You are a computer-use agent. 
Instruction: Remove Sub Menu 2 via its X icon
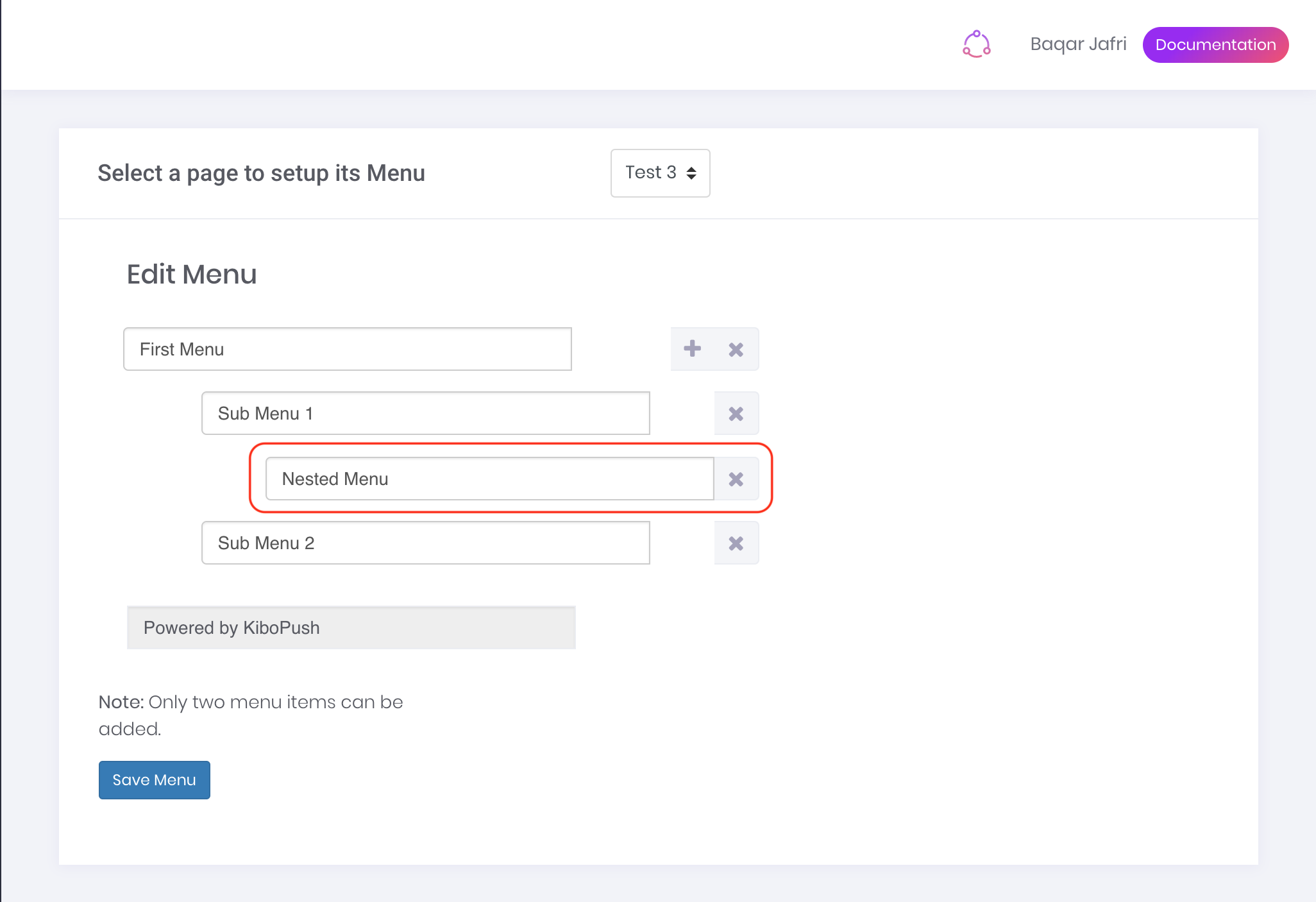click(x=736, y=543)
